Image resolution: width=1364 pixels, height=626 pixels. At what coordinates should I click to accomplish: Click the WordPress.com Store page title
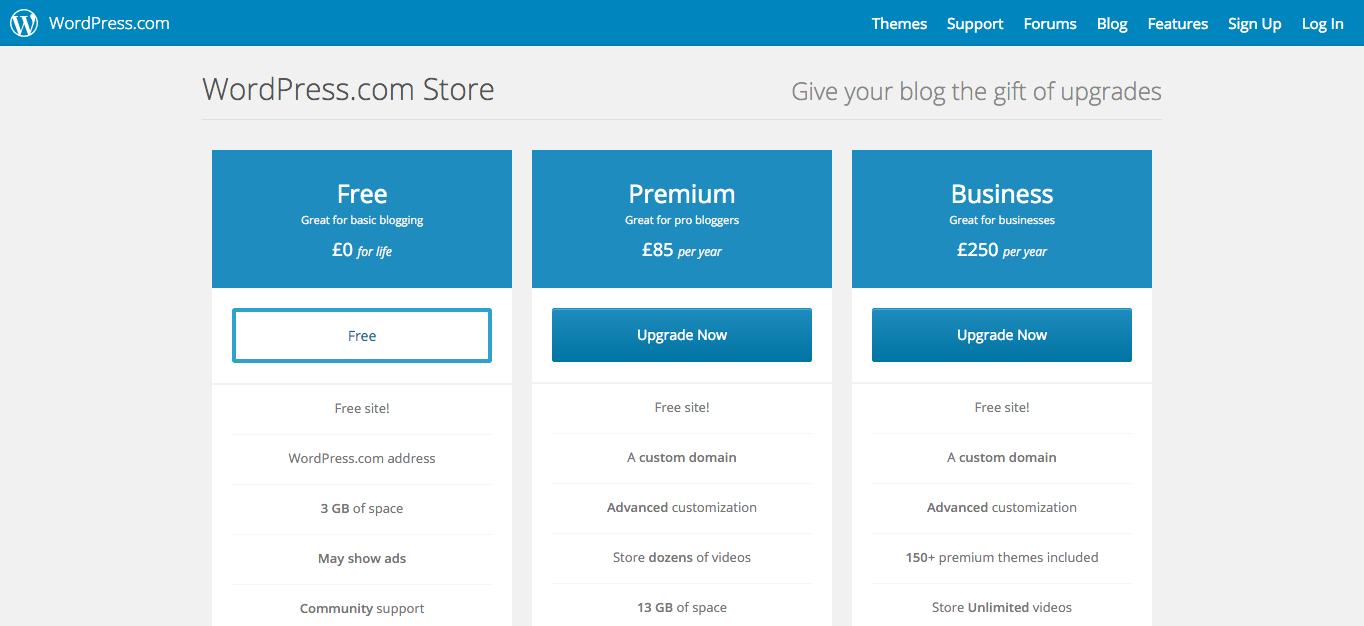pos(348,89)
